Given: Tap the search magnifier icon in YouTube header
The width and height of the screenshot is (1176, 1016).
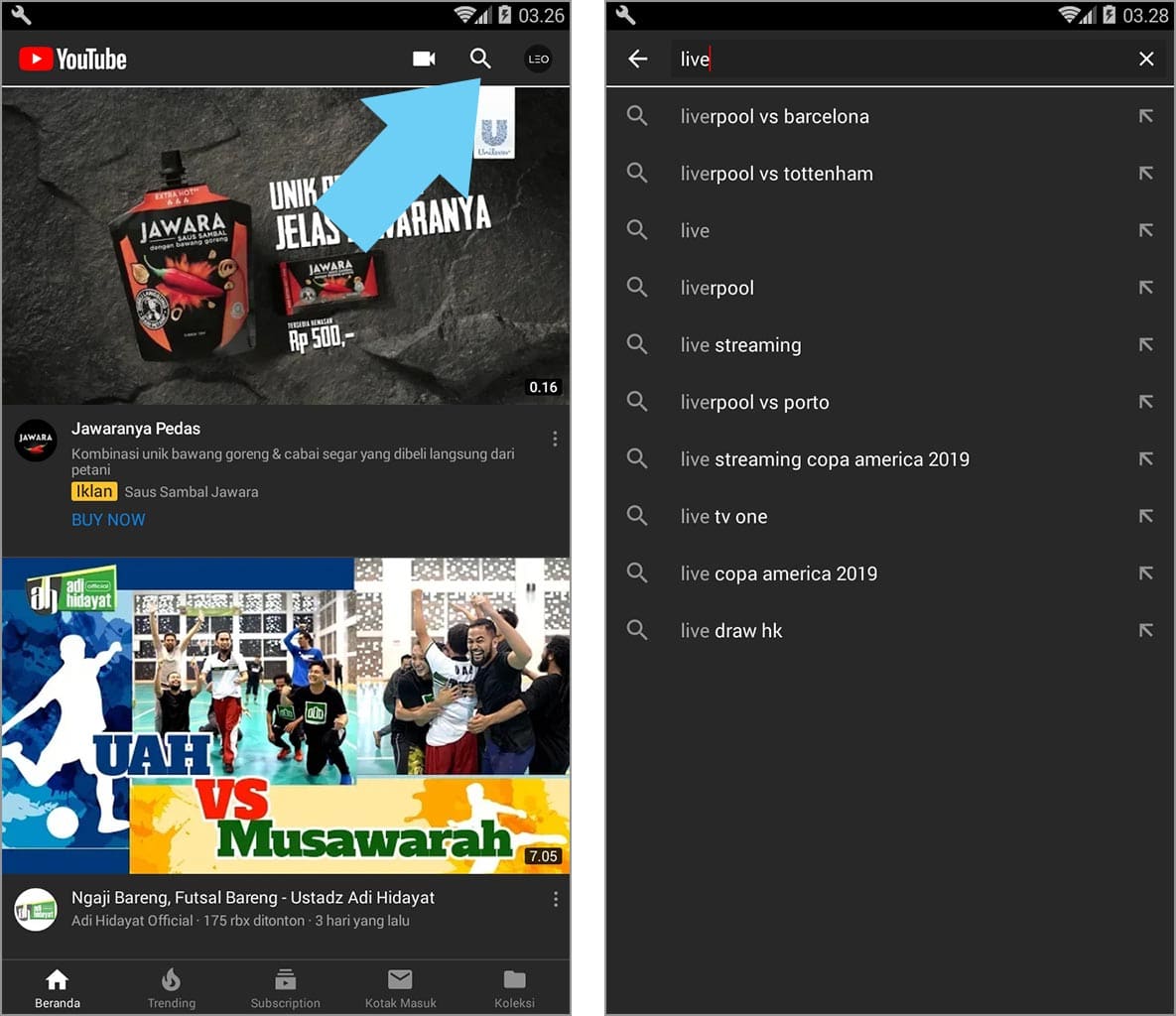Looking at the screenshot, I should [x=480, y=59].
